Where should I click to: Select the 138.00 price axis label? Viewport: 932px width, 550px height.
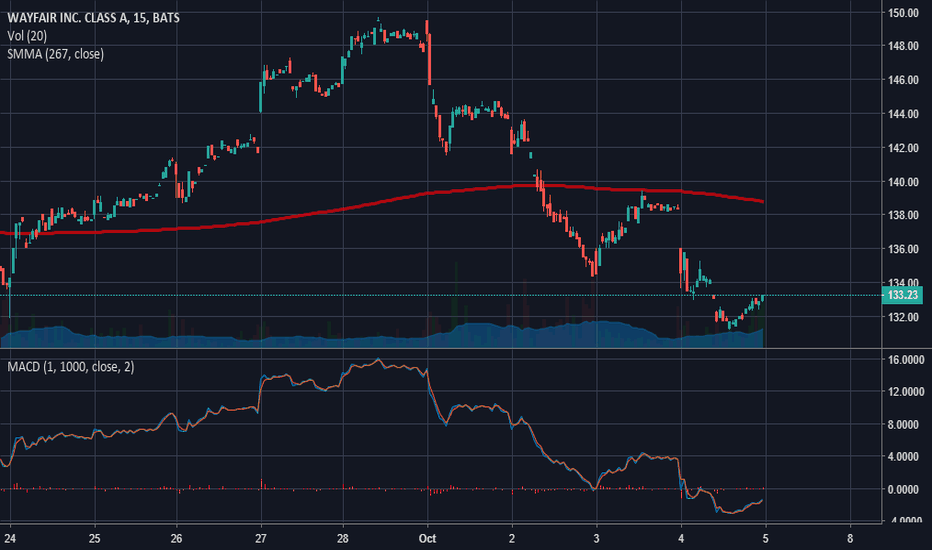click(x=903, y=215)
